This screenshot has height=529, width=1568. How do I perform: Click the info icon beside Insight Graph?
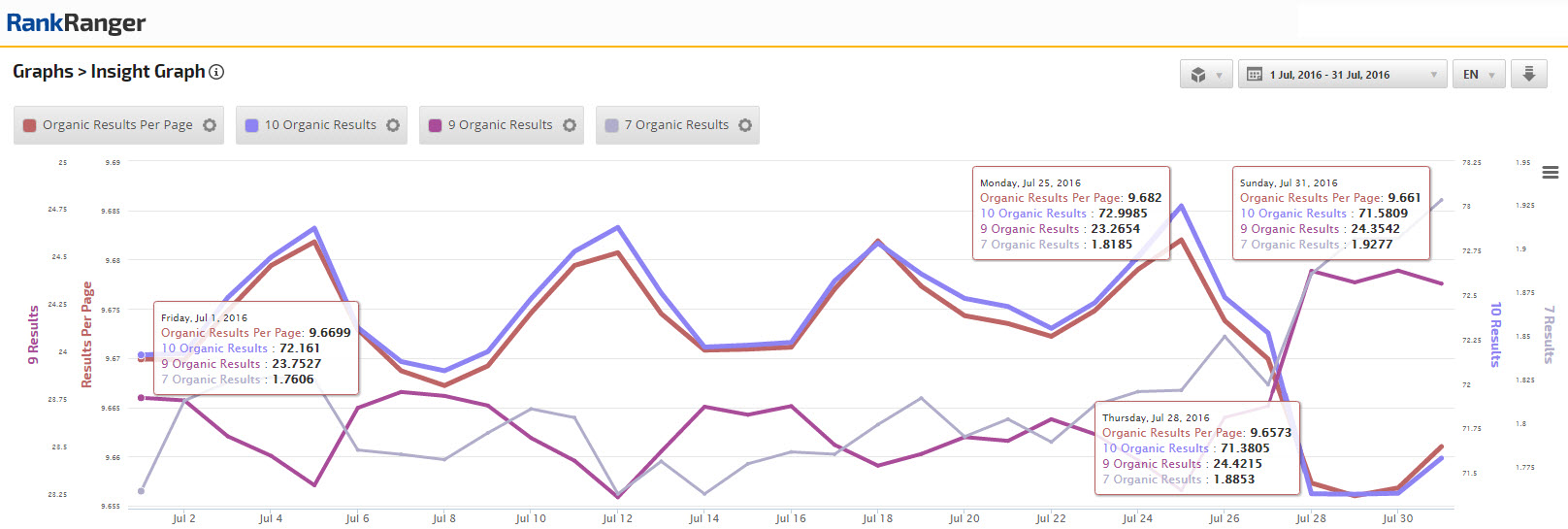point(216,72)
